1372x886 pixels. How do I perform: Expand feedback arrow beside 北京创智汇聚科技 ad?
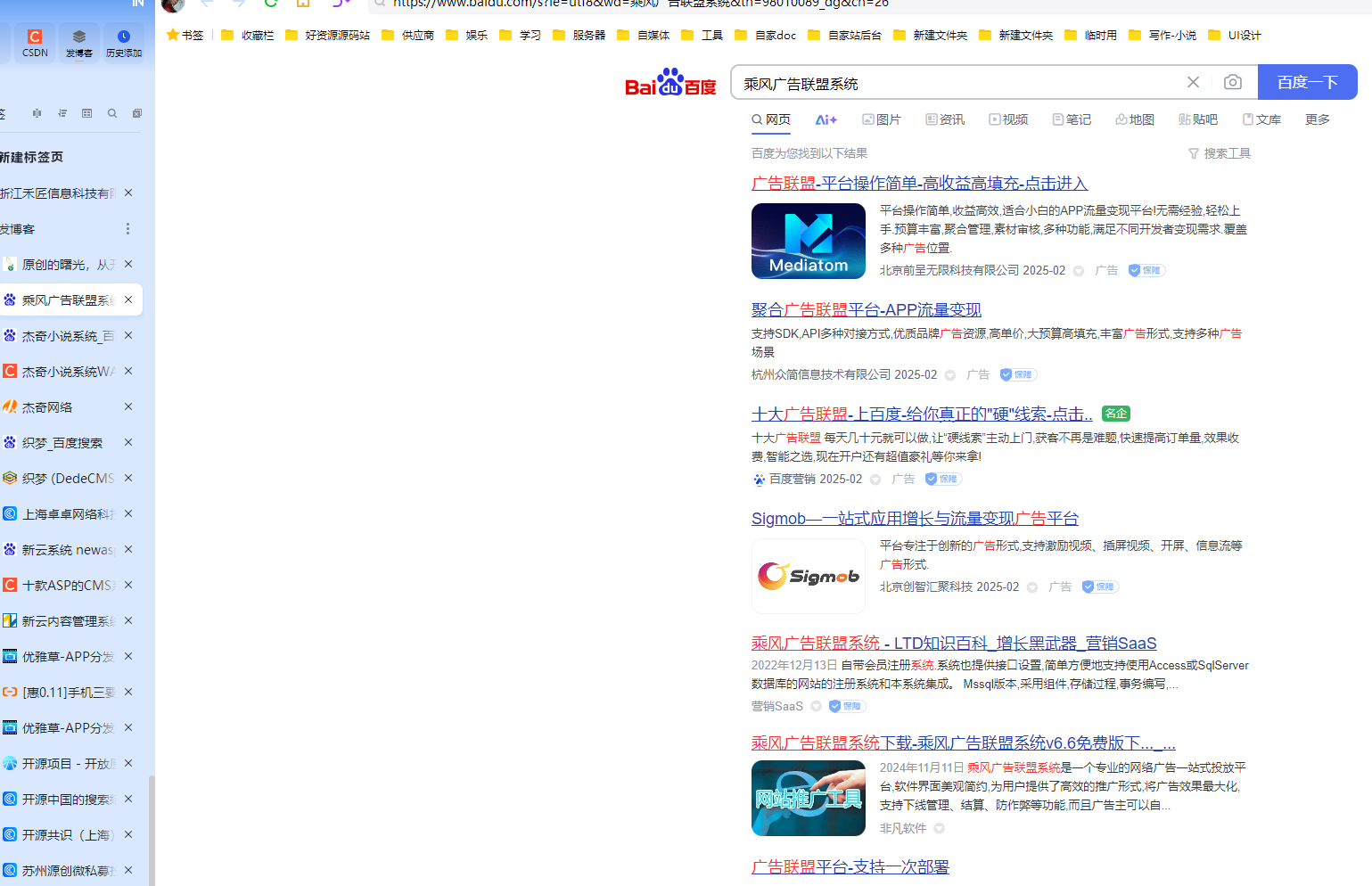[x=1032, y=587]
